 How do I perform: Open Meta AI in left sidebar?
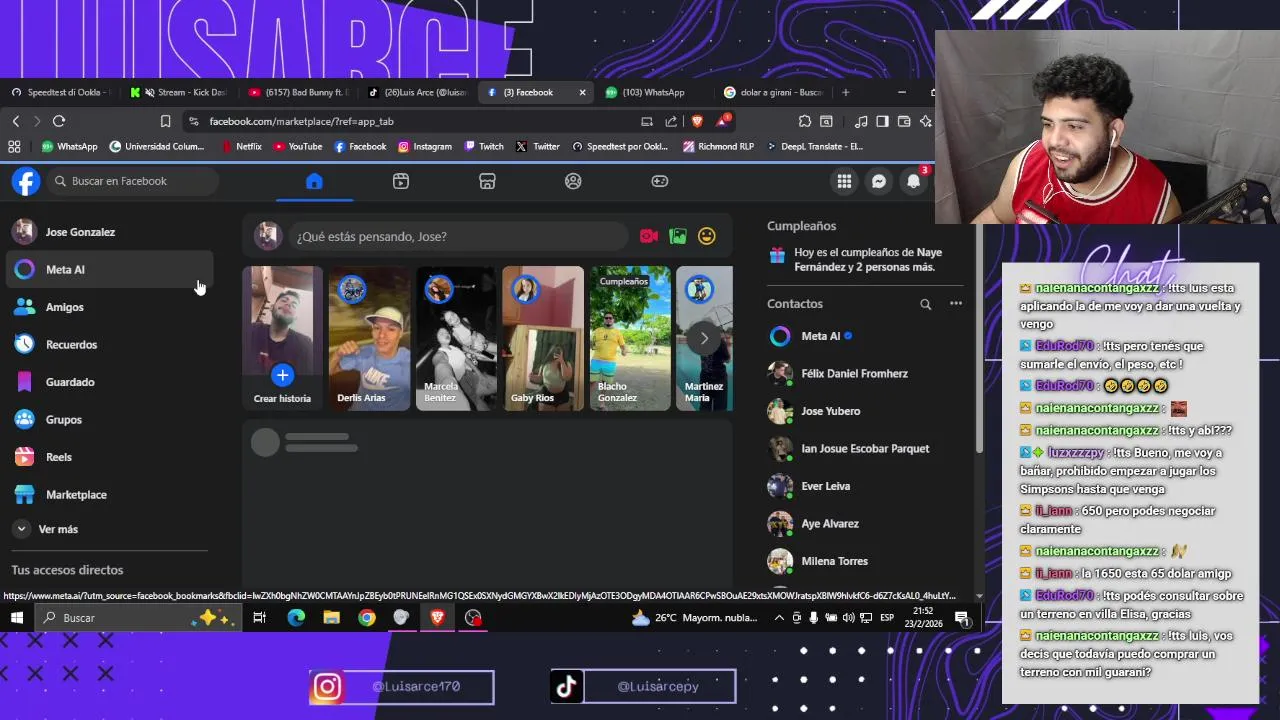(108, 270)
